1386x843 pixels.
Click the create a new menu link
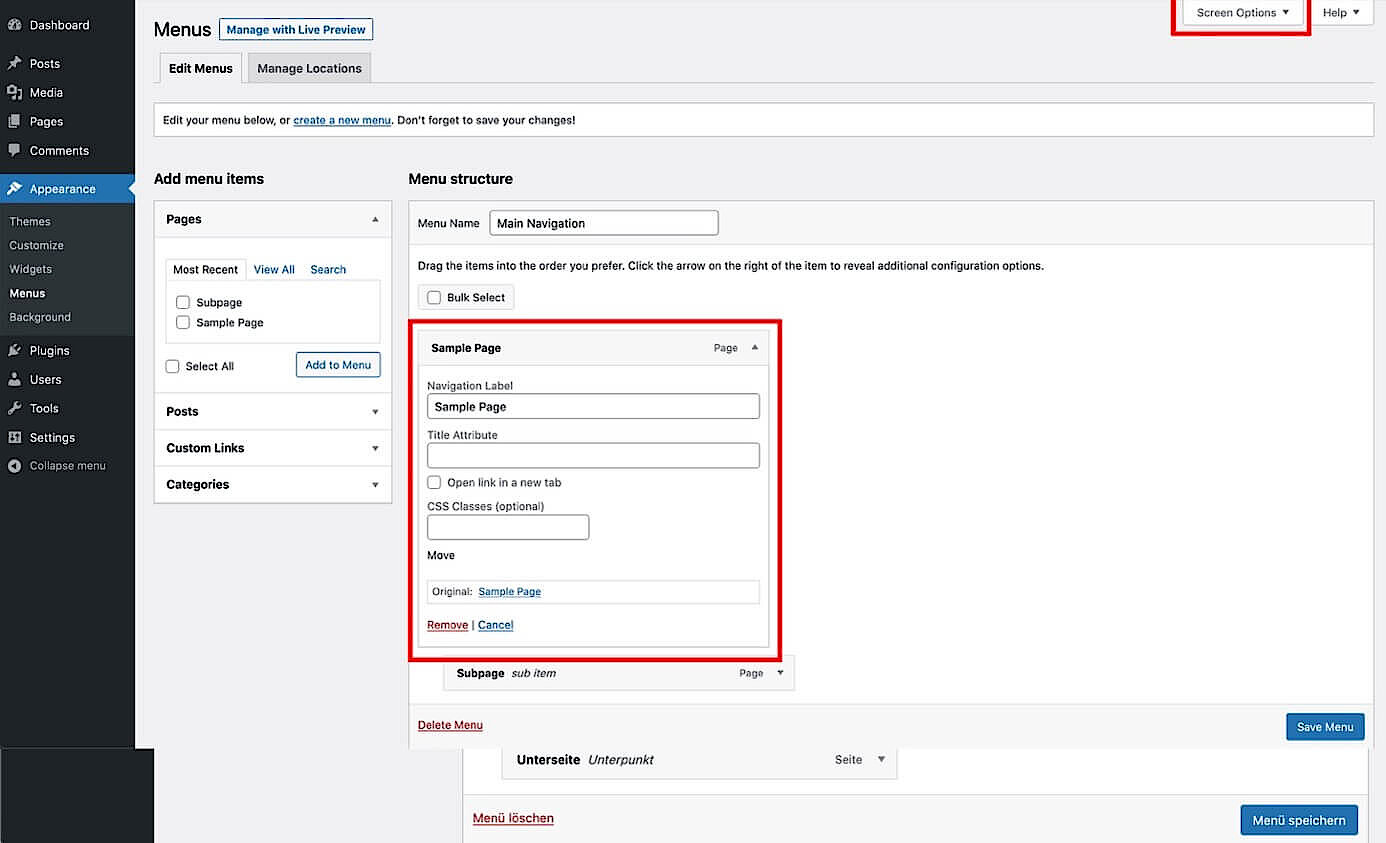coord(342,119)
